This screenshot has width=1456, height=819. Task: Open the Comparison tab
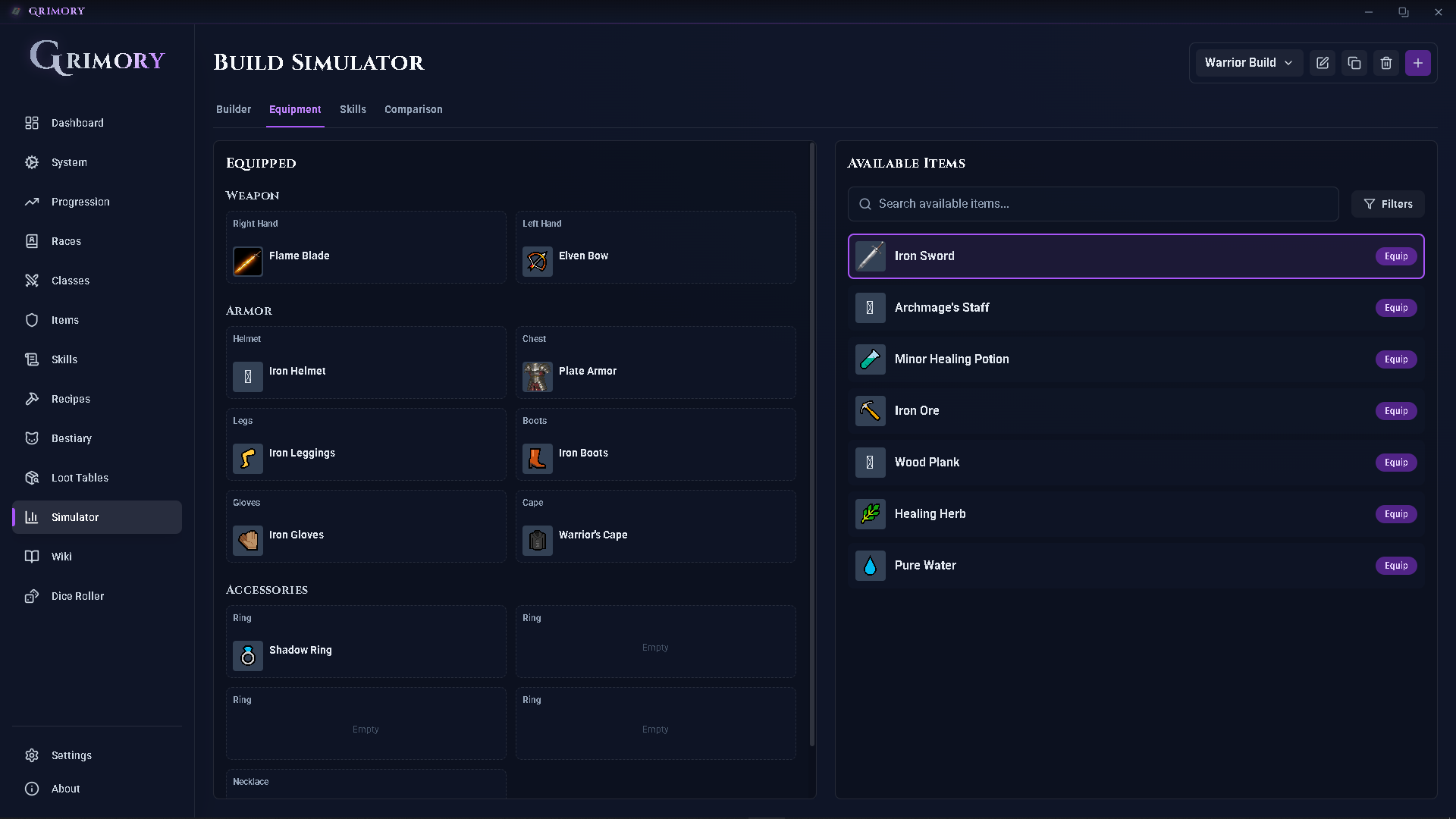[x=413, y=109]
